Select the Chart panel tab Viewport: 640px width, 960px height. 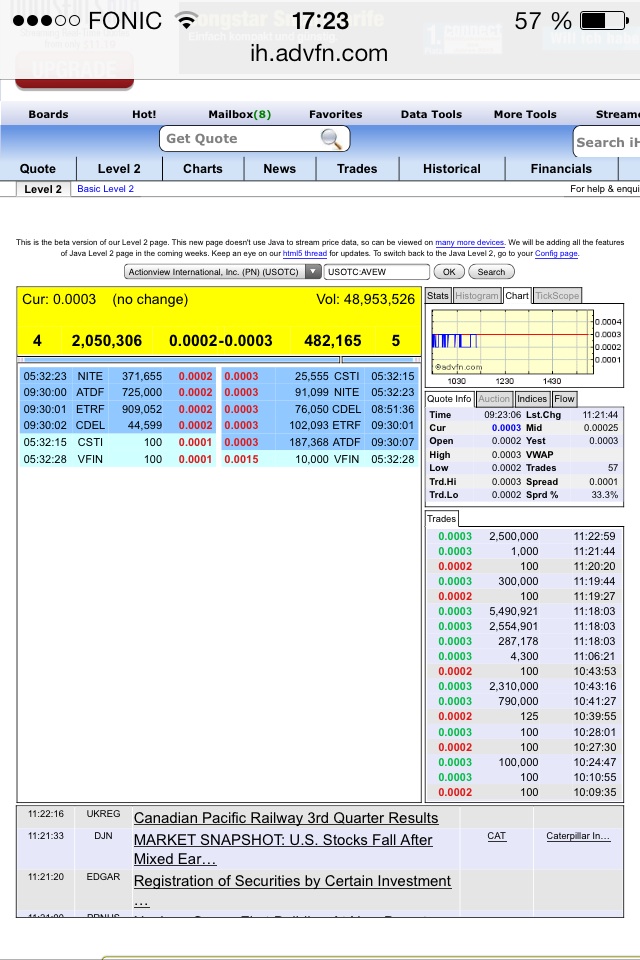click(x=517, y=296)
